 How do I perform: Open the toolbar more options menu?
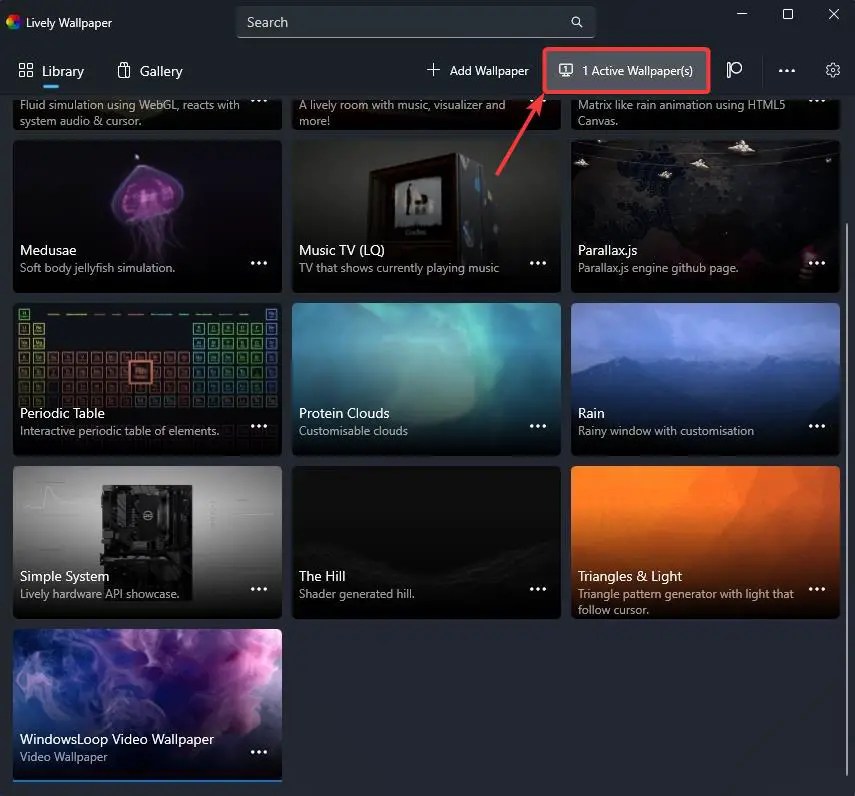(786, 71)
